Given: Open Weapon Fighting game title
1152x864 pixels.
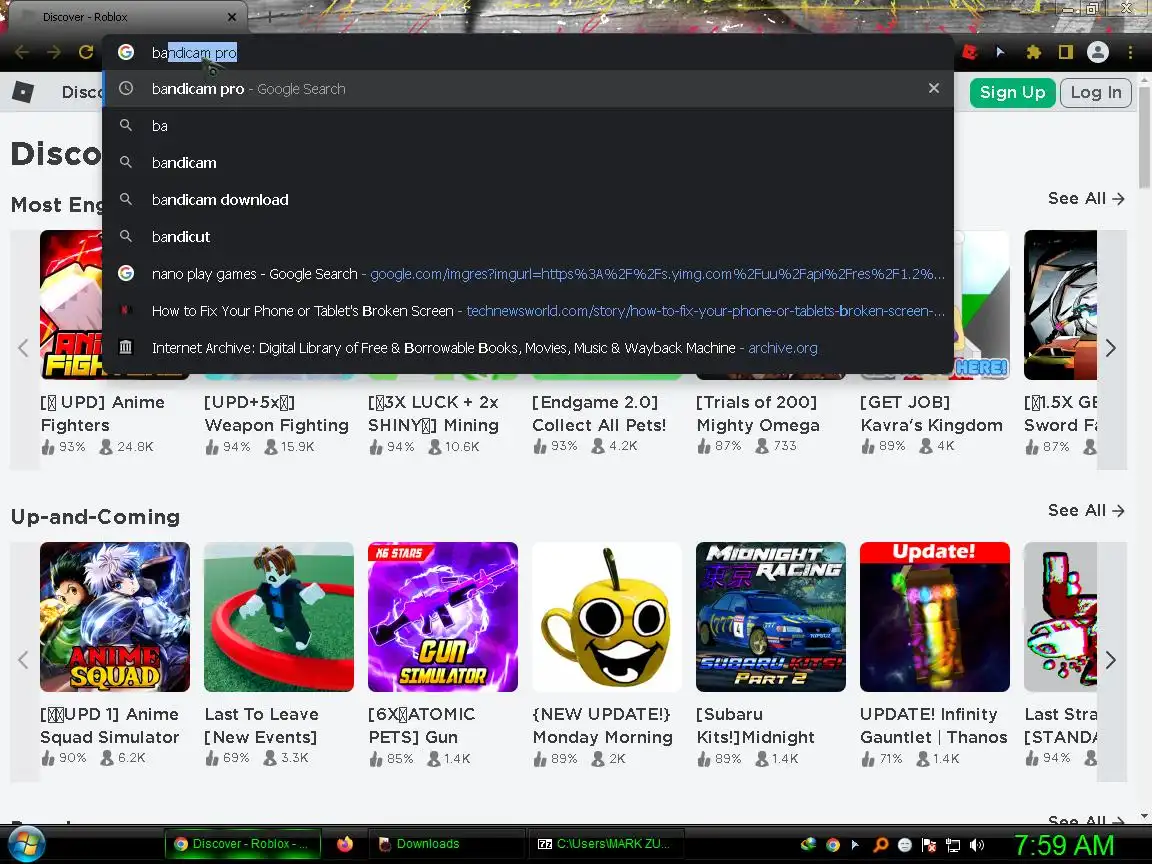Looking at the screenshot, I should tap(276, 414).
